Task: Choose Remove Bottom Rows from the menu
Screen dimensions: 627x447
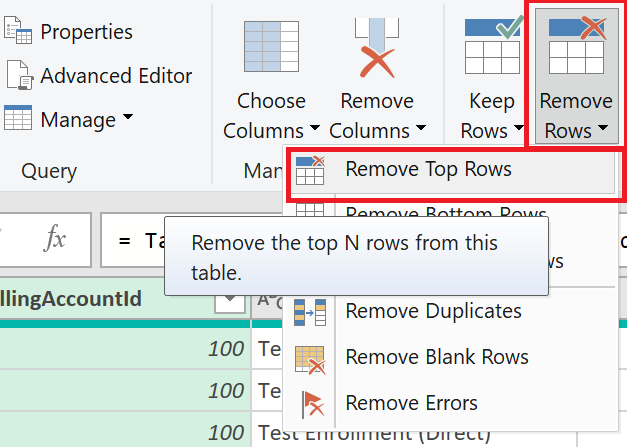Action: tap(446, 212)
